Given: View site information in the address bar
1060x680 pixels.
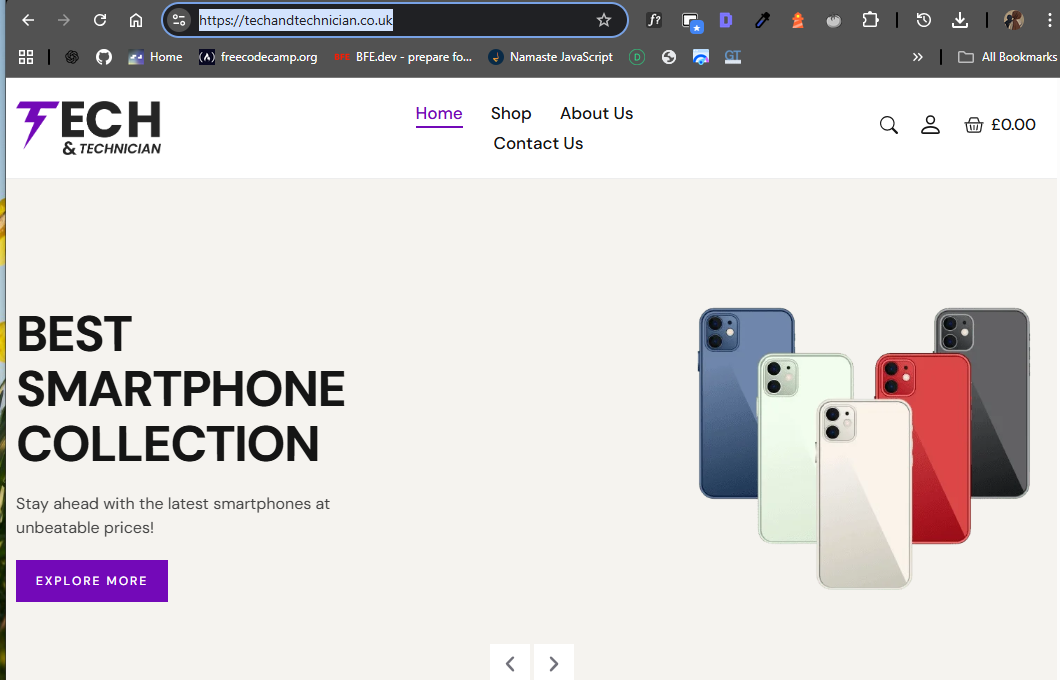Looking at the screenshot, I should pyautogui.click(x=179, y=20).
